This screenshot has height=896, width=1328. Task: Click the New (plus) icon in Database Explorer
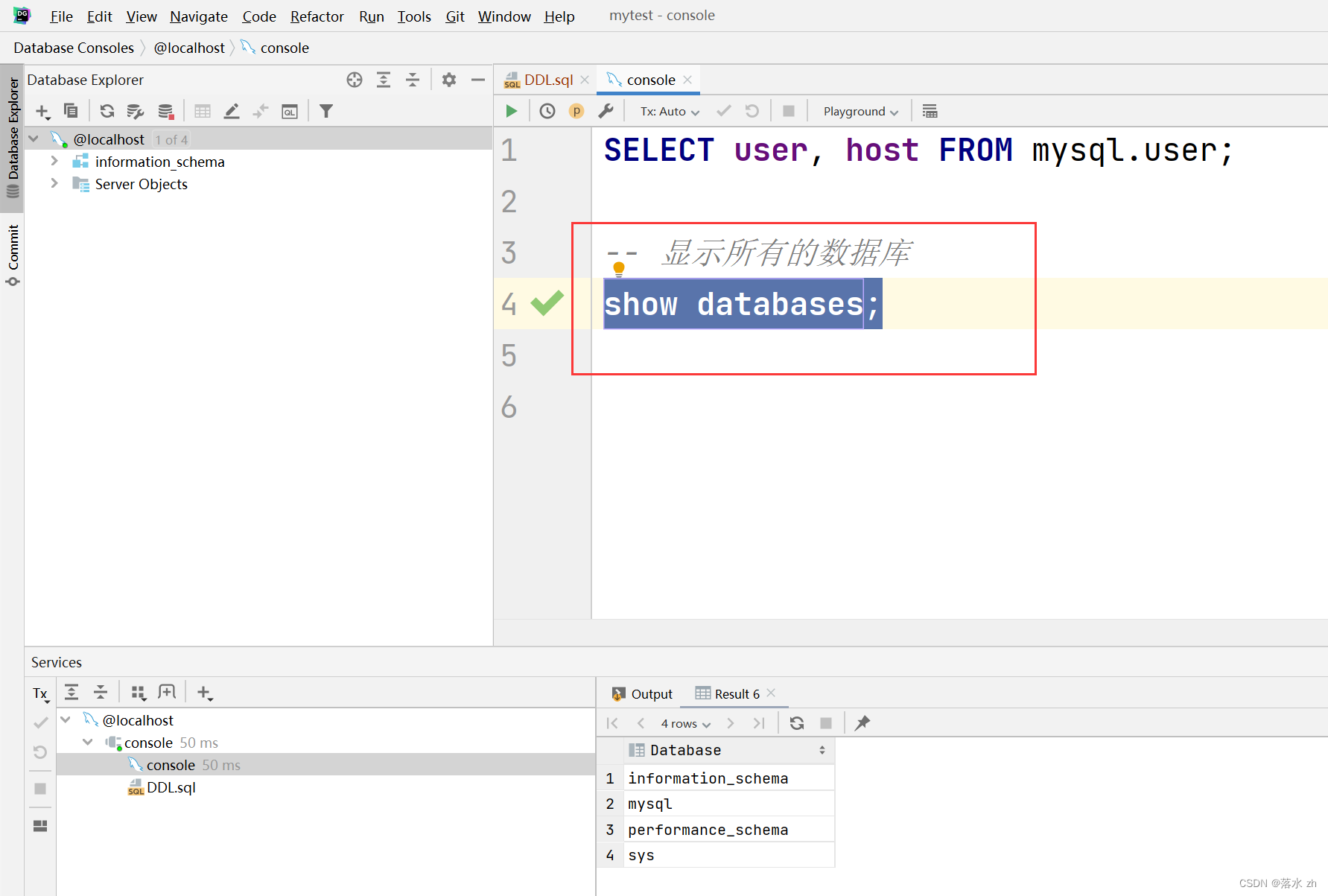(42, 112)
